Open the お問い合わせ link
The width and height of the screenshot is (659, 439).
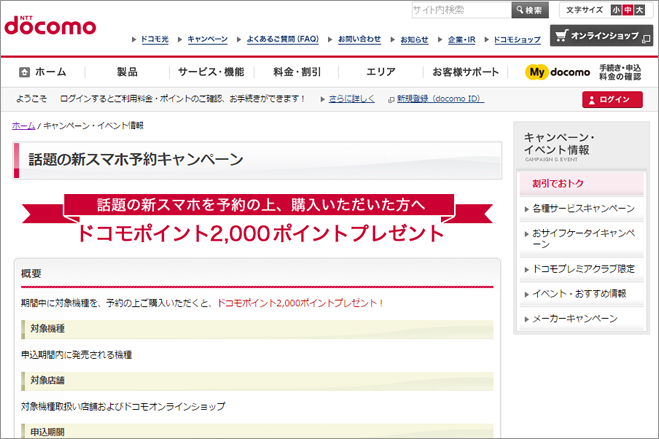point(359,39)
